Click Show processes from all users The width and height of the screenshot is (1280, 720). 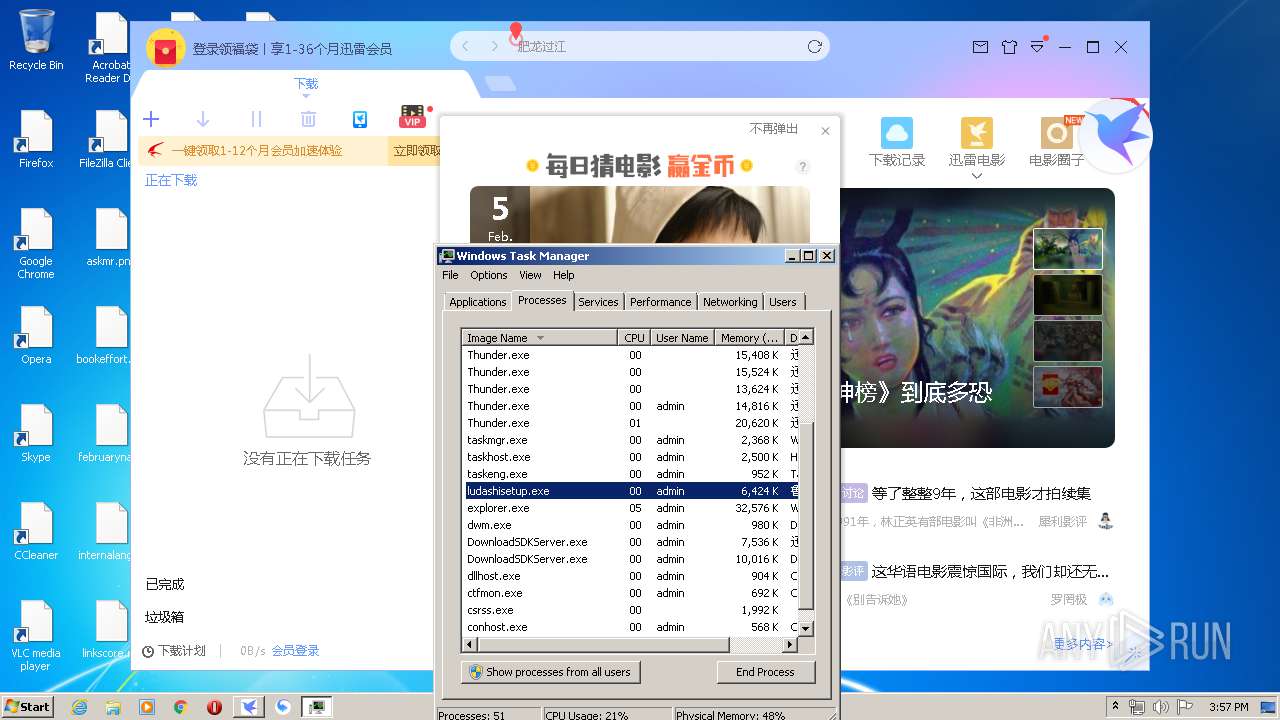[550, 672]
